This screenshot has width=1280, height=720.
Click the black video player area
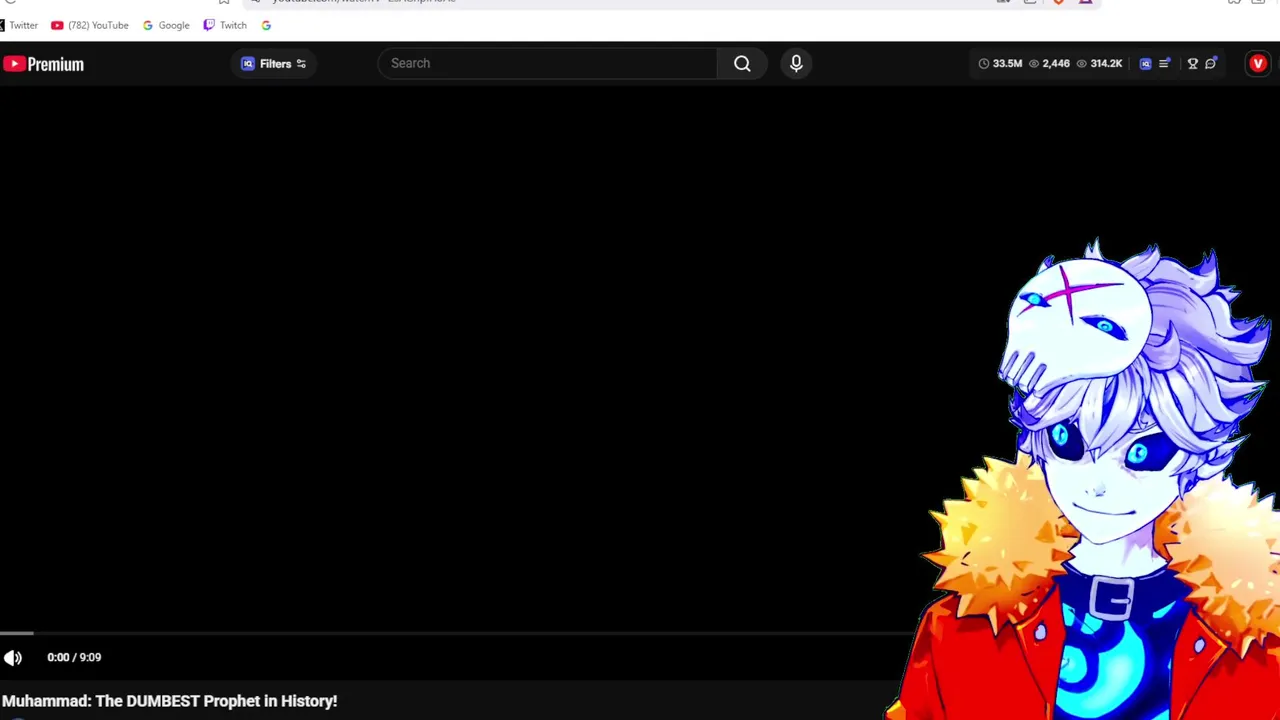pos(455,360)
